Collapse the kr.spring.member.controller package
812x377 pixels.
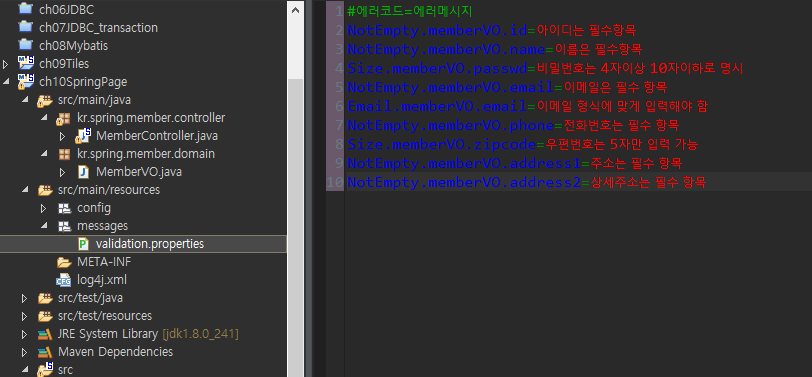(44, 118)
